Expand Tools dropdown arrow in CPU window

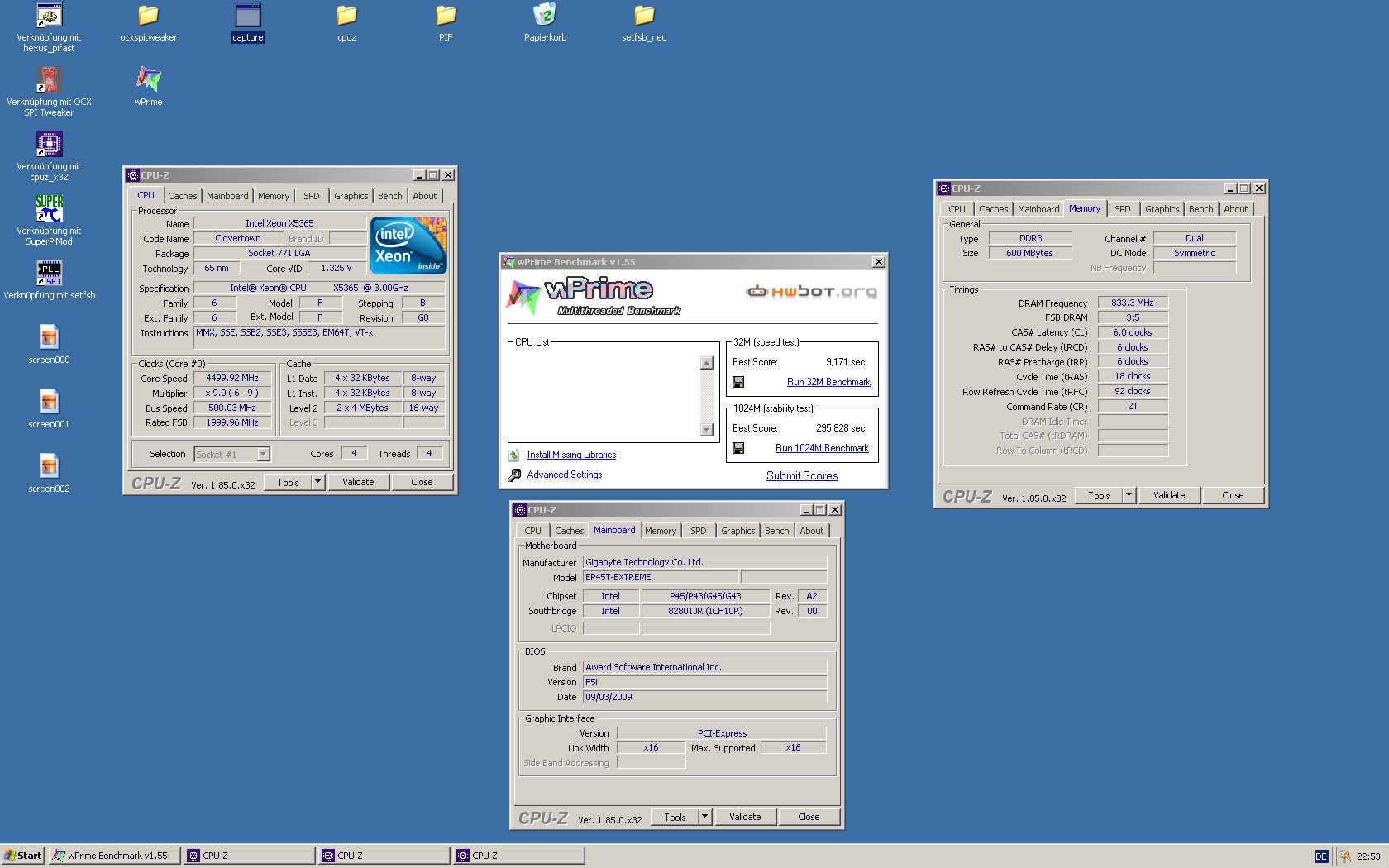pyautogui.click(x=317, y=482)
